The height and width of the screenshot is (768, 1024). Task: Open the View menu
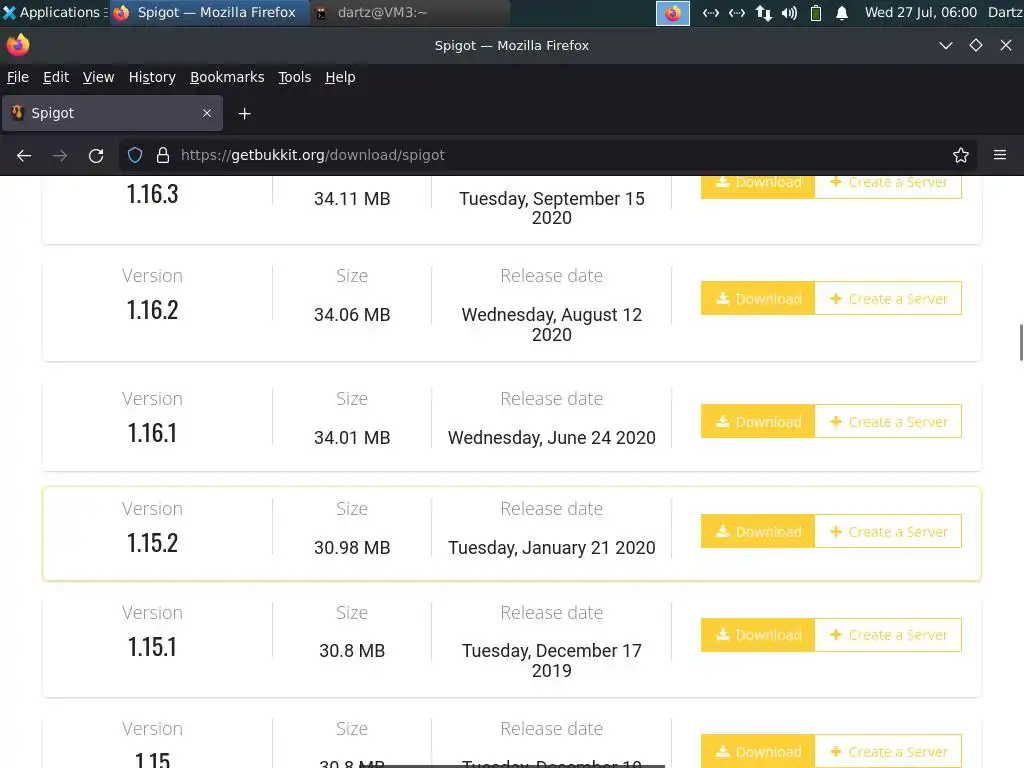click(x=98, y=77)
